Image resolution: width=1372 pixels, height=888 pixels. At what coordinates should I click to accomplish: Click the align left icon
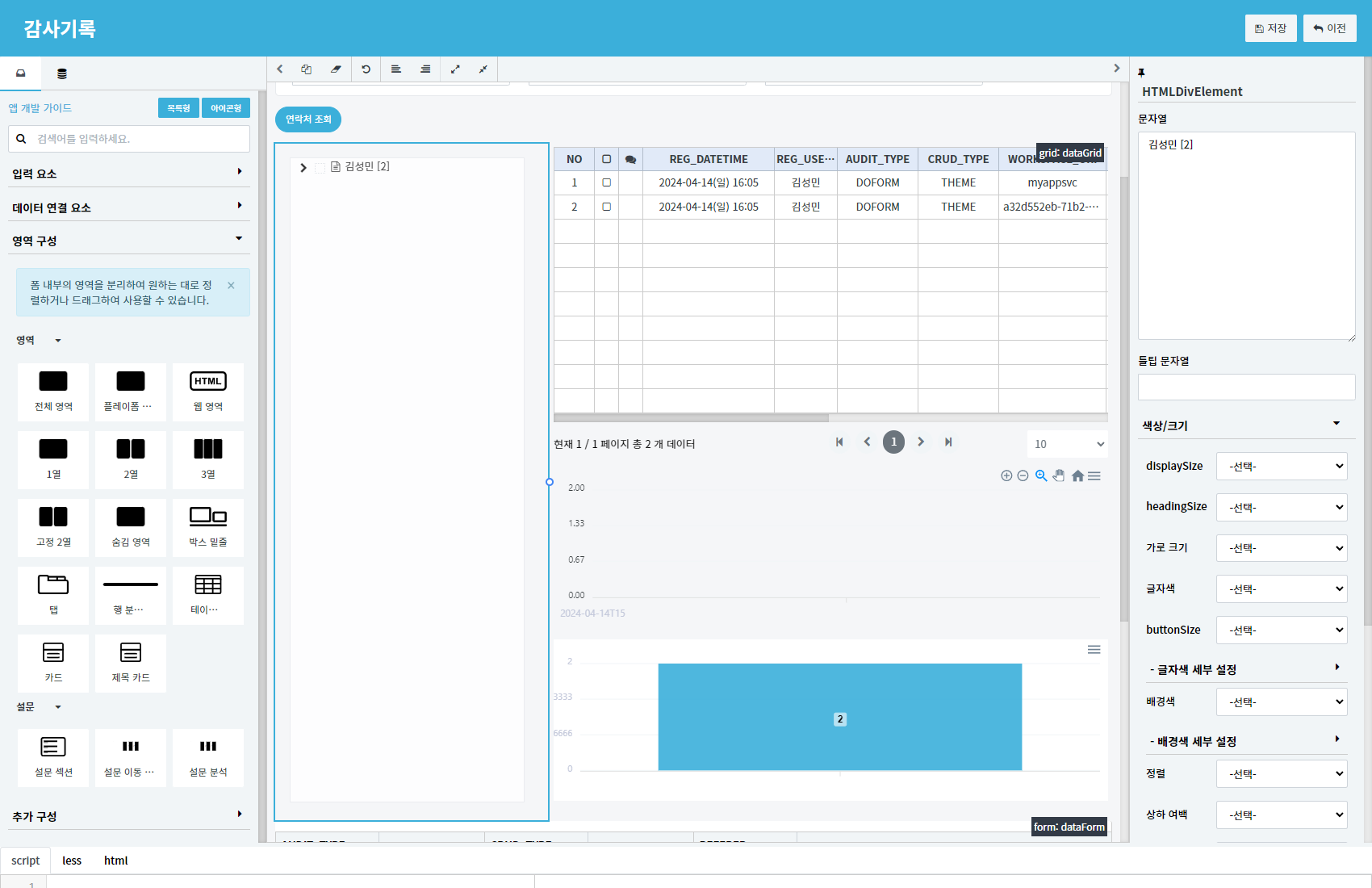coord(396,69)
